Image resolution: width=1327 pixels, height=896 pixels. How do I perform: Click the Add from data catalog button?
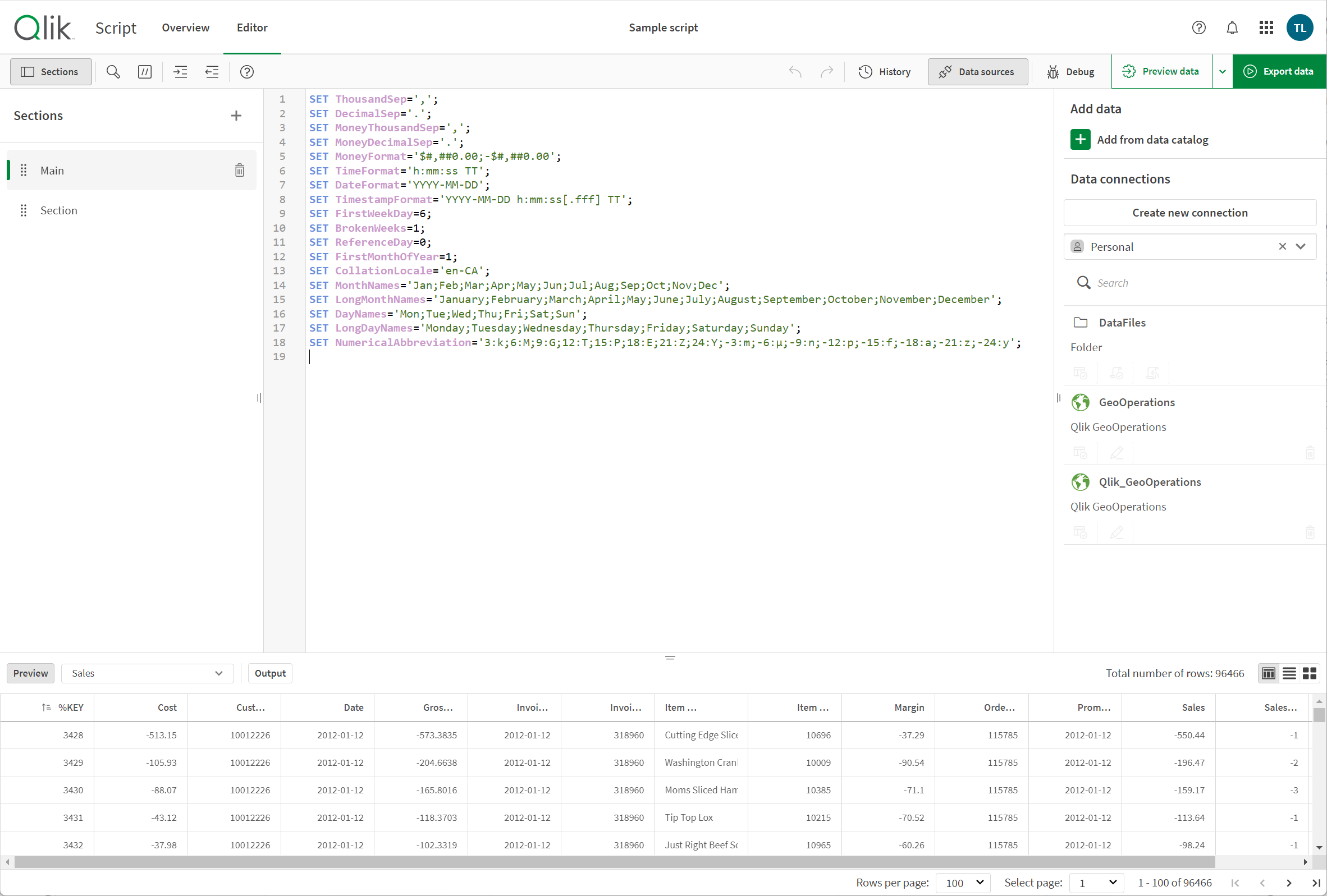(1152, 139)
